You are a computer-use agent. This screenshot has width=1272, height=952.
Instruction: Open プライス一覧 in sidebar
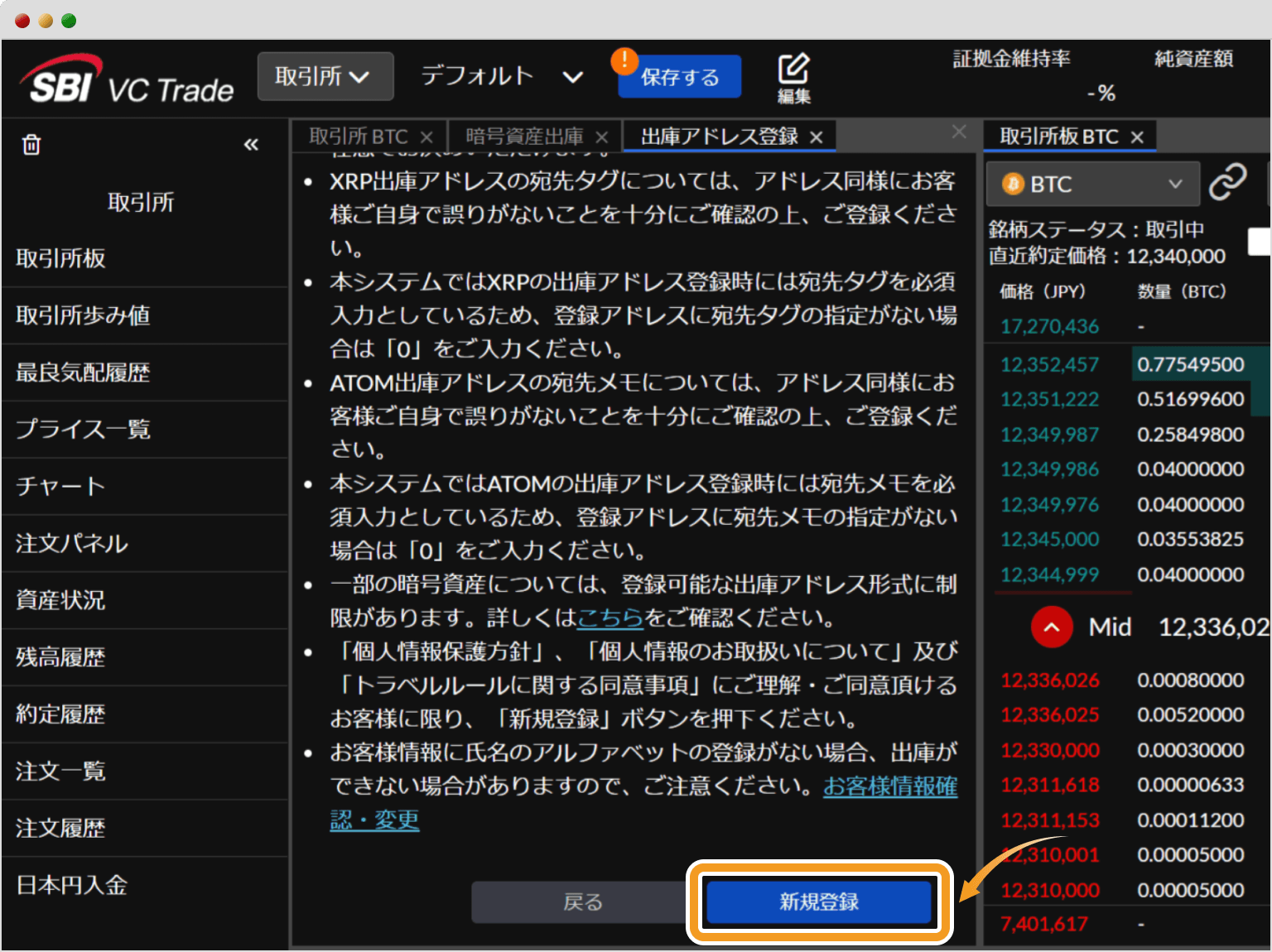(x=145, y=429)
